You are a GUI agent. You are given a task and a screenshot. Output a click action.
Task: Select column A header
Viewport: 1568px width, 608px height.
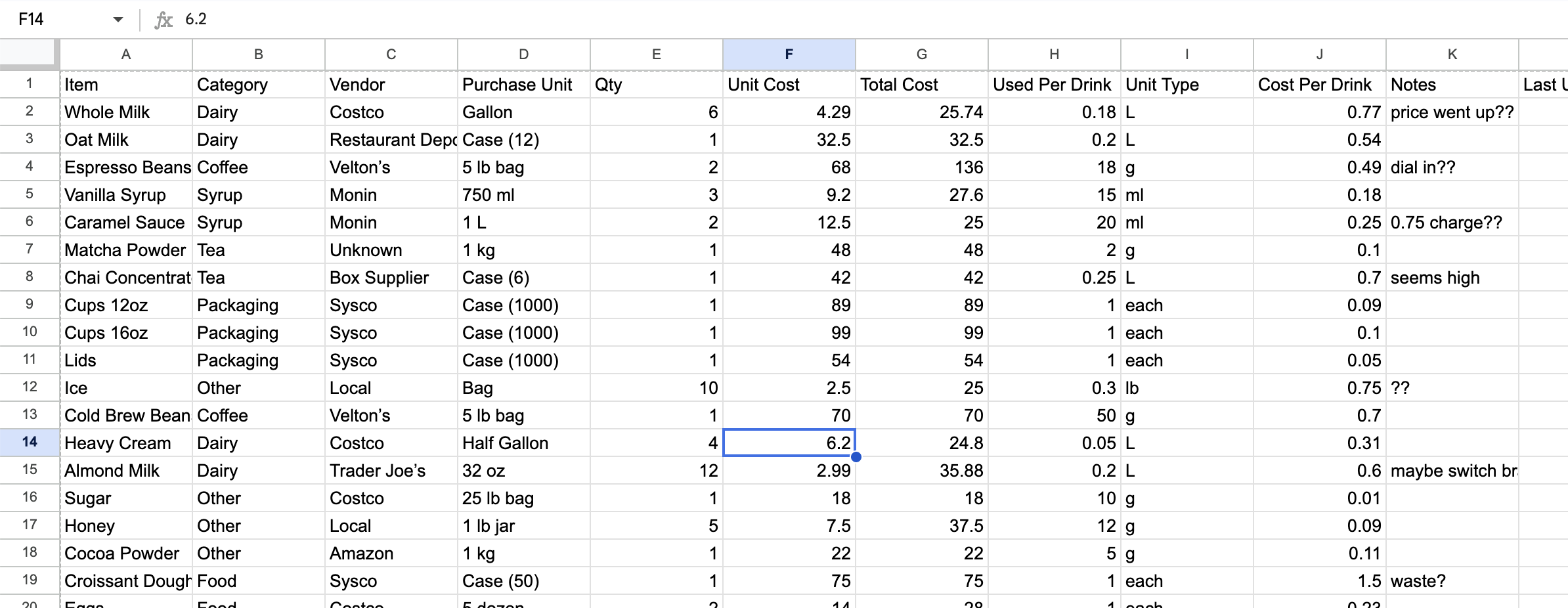pyautogui.click(x=126, y=54)
